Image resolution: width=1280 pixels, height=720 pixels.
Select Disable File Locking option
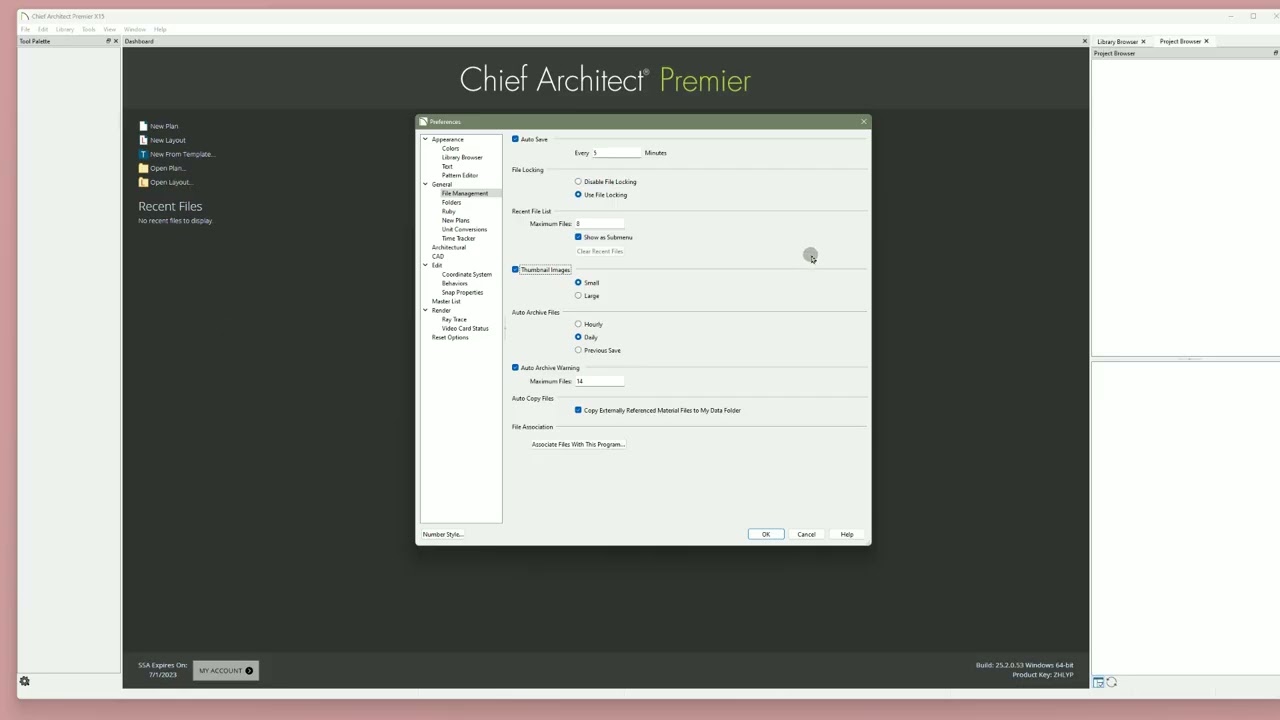point(578,182)
